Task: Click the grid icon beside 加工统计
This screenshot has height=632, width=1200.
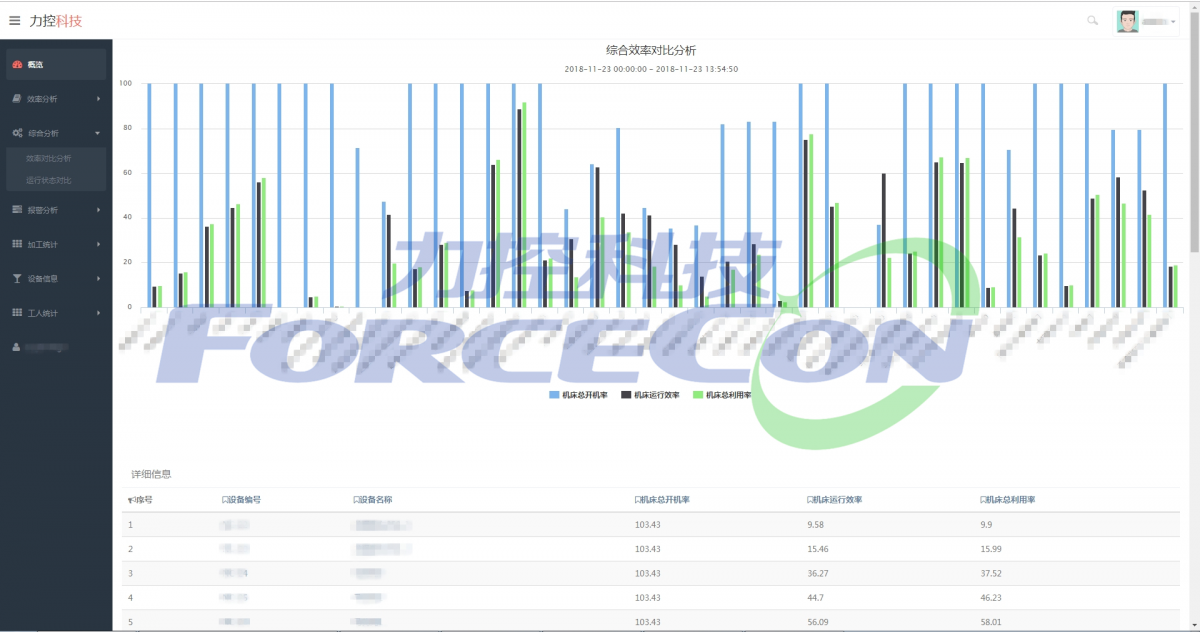Action: [17, 244]
